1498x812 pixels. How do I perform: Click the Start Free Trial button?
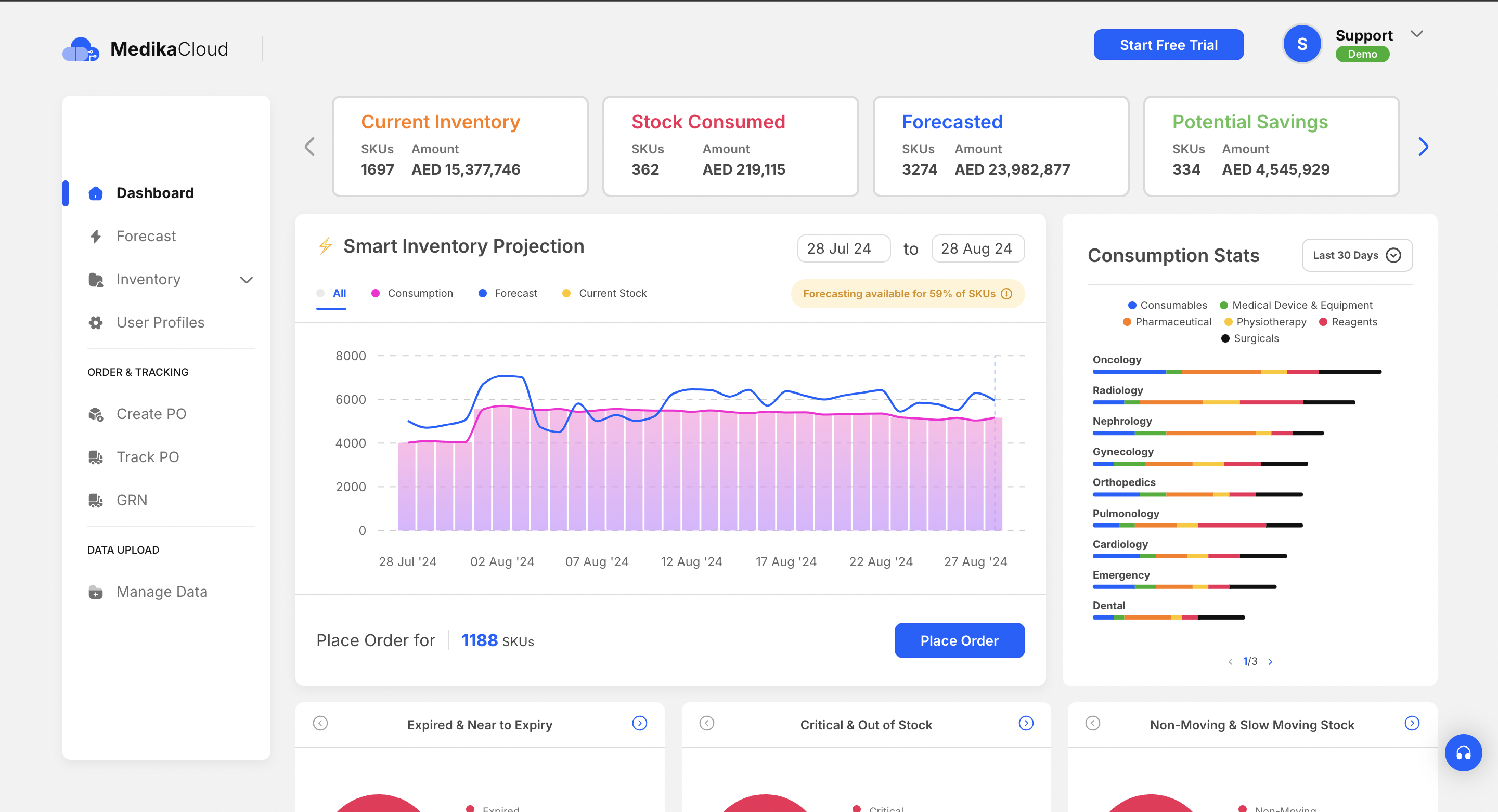[x=1168, y=45]
